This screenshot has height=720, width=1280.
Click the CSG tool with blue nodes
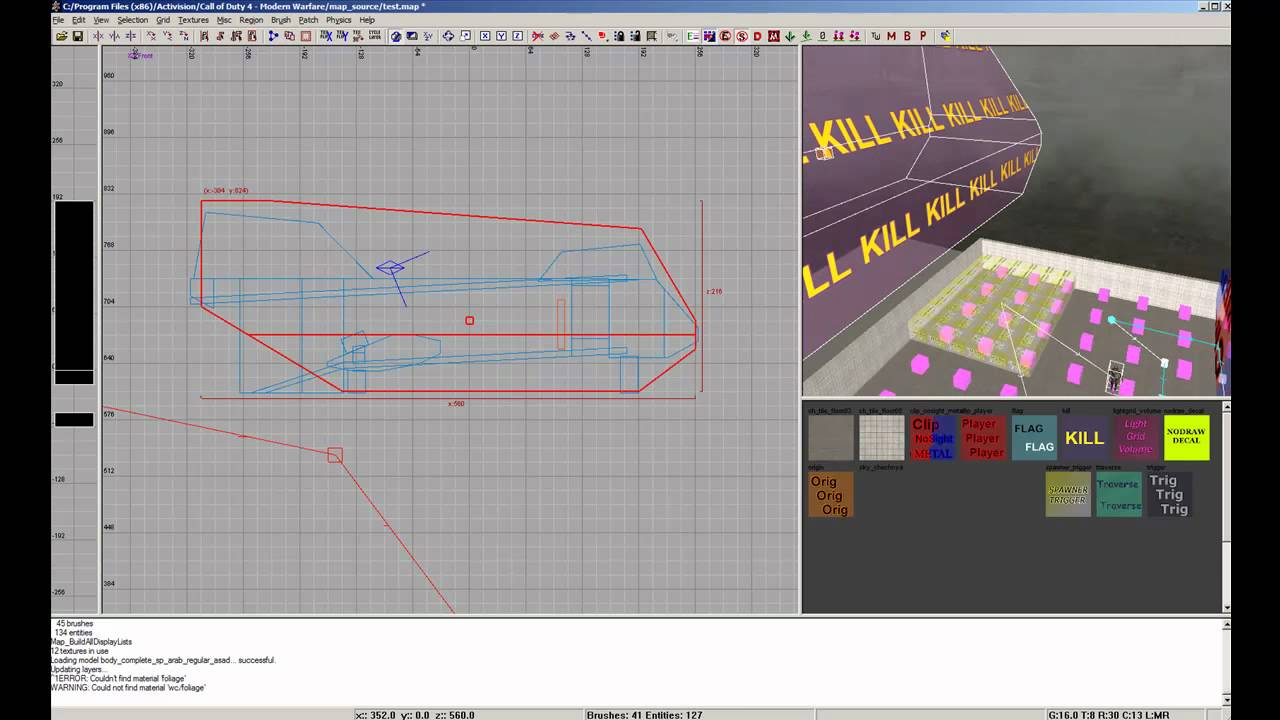273,36
